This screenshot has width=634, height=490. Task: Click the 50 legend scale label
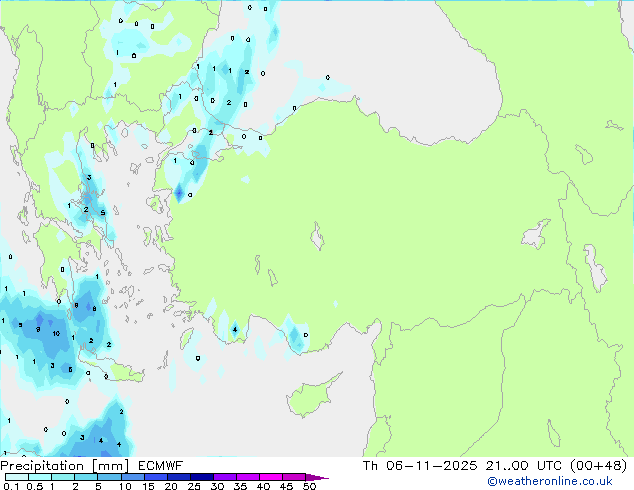tap(309, 486)
